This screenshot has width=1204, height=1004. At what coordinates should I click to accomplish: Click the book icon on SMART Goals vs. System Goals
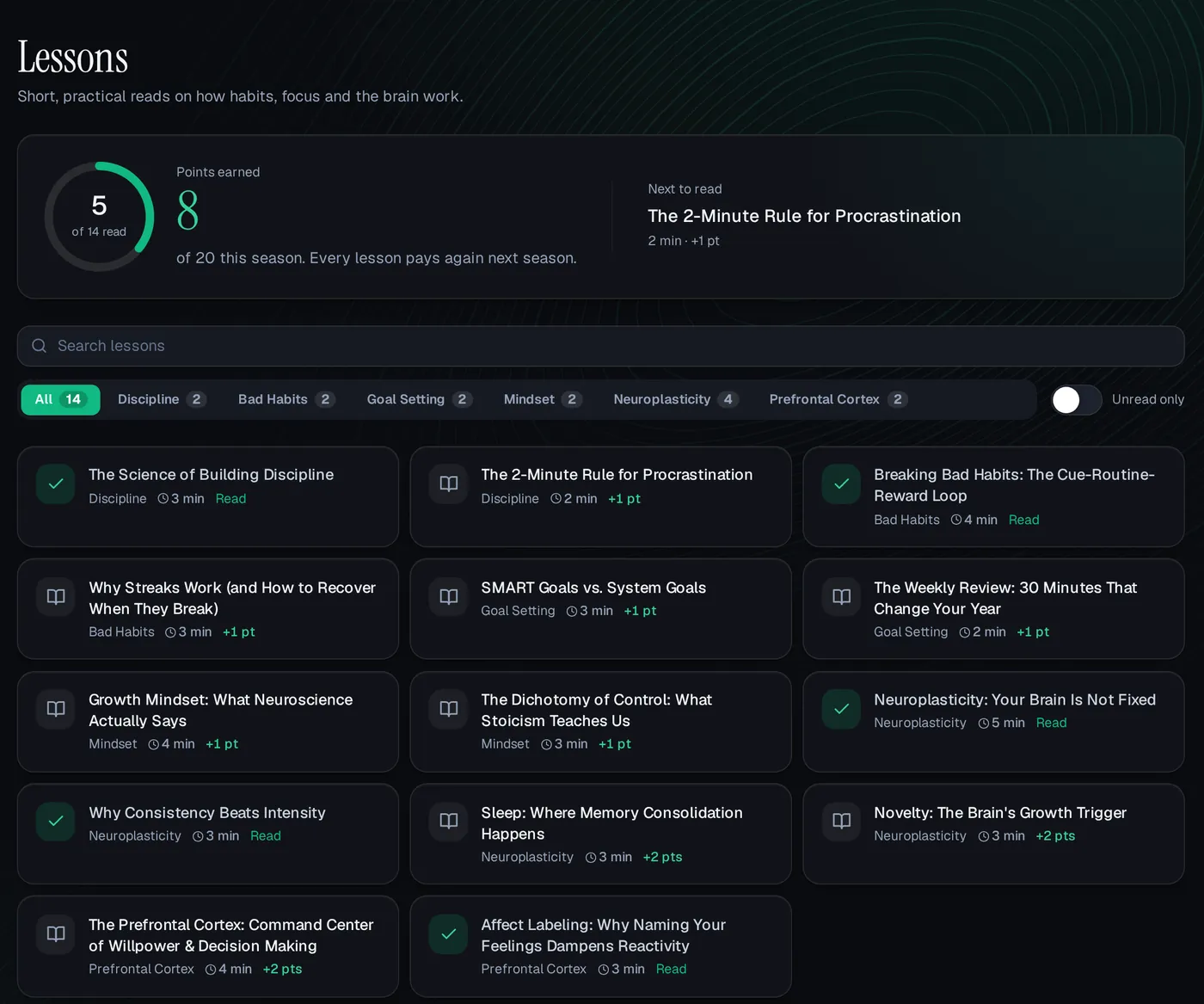click(449, 596)
